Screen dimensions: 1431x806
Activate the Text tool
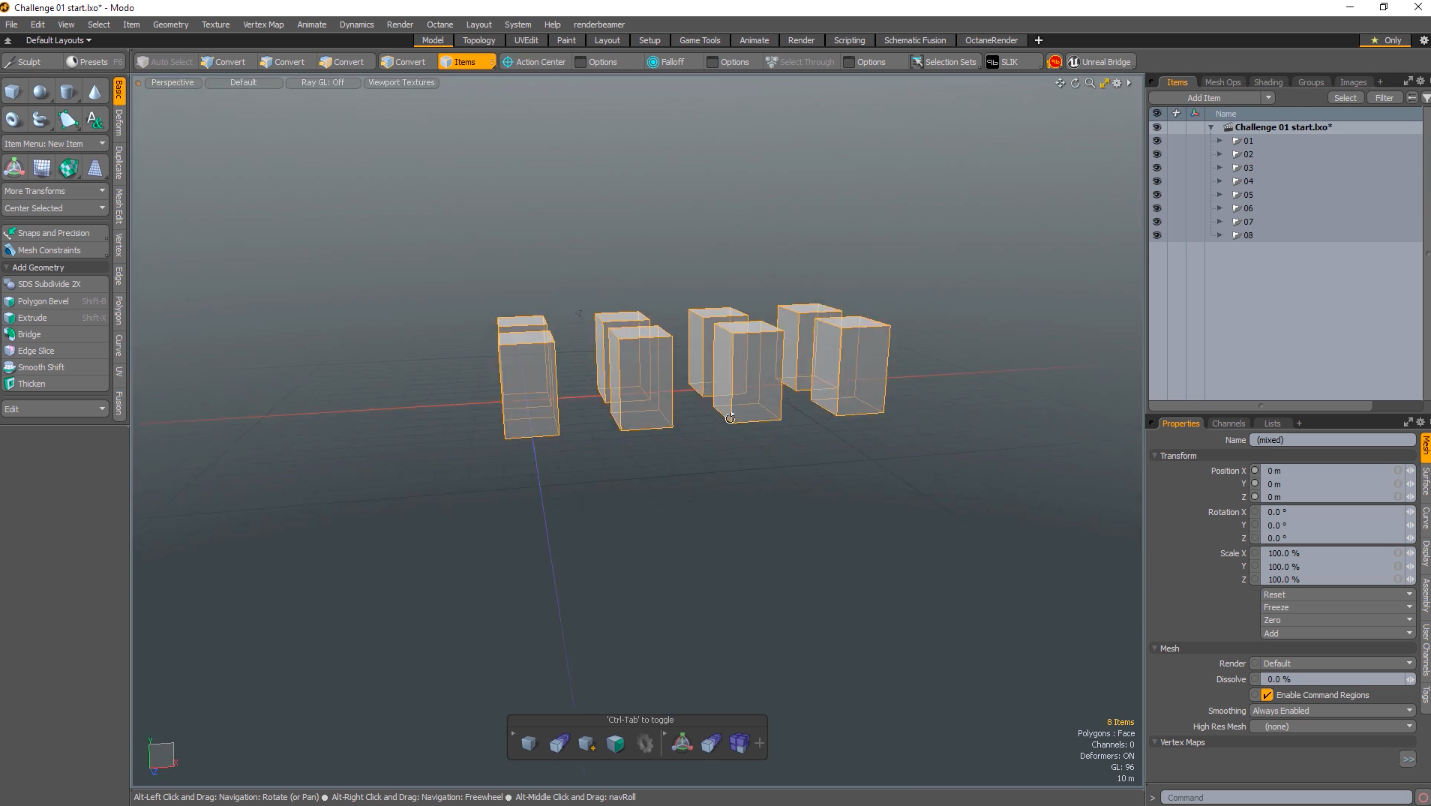click(96, 119)
